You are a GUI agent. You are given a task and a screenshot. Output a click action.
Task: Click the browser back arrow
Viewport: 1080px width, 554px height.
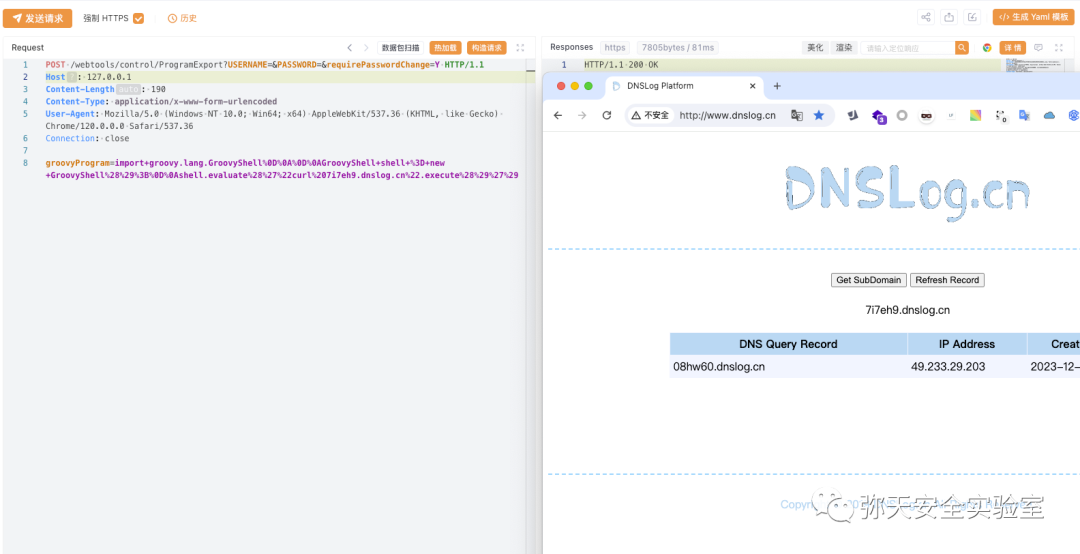[558, 115]
